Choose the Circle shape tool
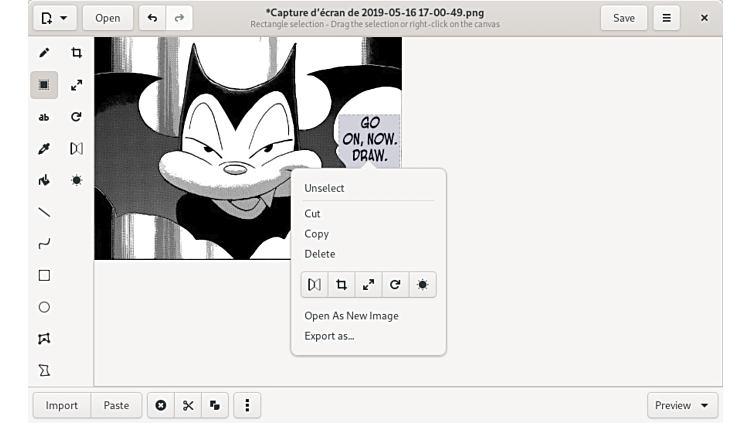This screenshot has width=752, height=423. pos(44,307)
